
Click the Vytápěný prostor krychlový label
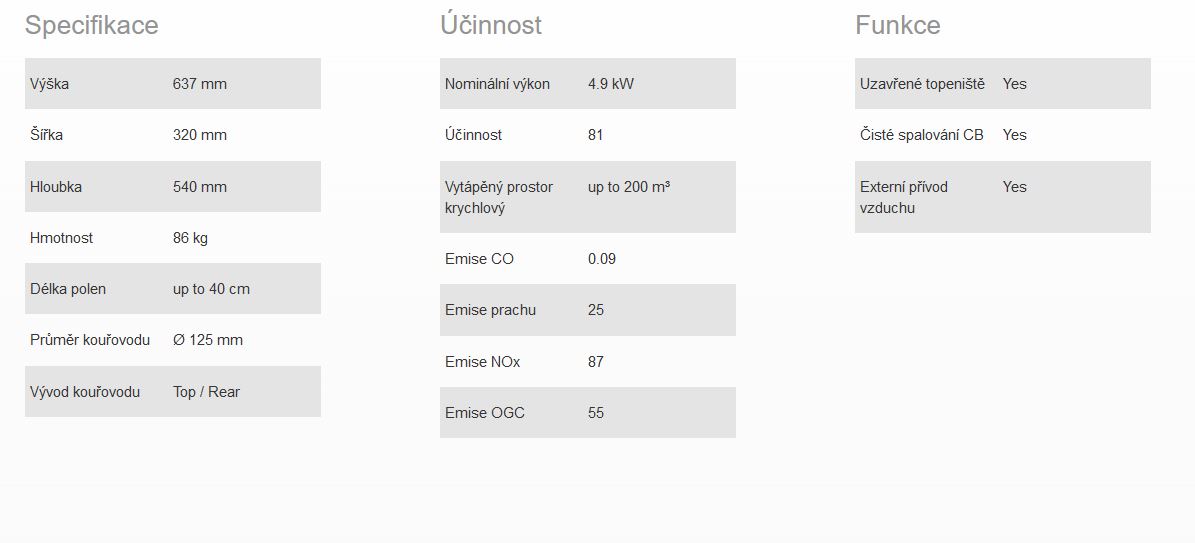click(499, 197)
